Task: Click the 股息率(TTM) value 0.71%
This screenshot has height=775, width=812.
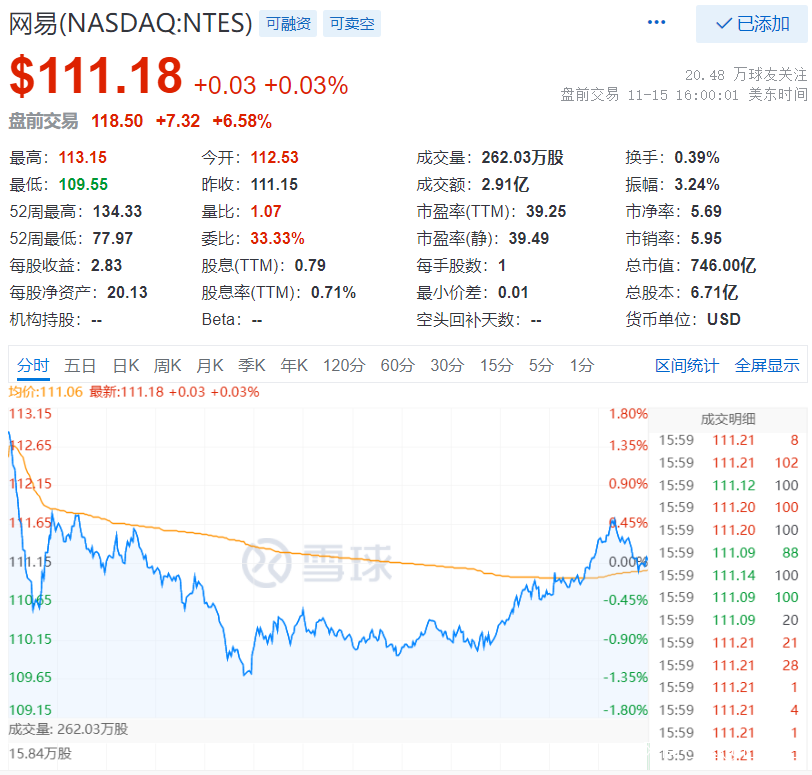Action: click(333, 292)
